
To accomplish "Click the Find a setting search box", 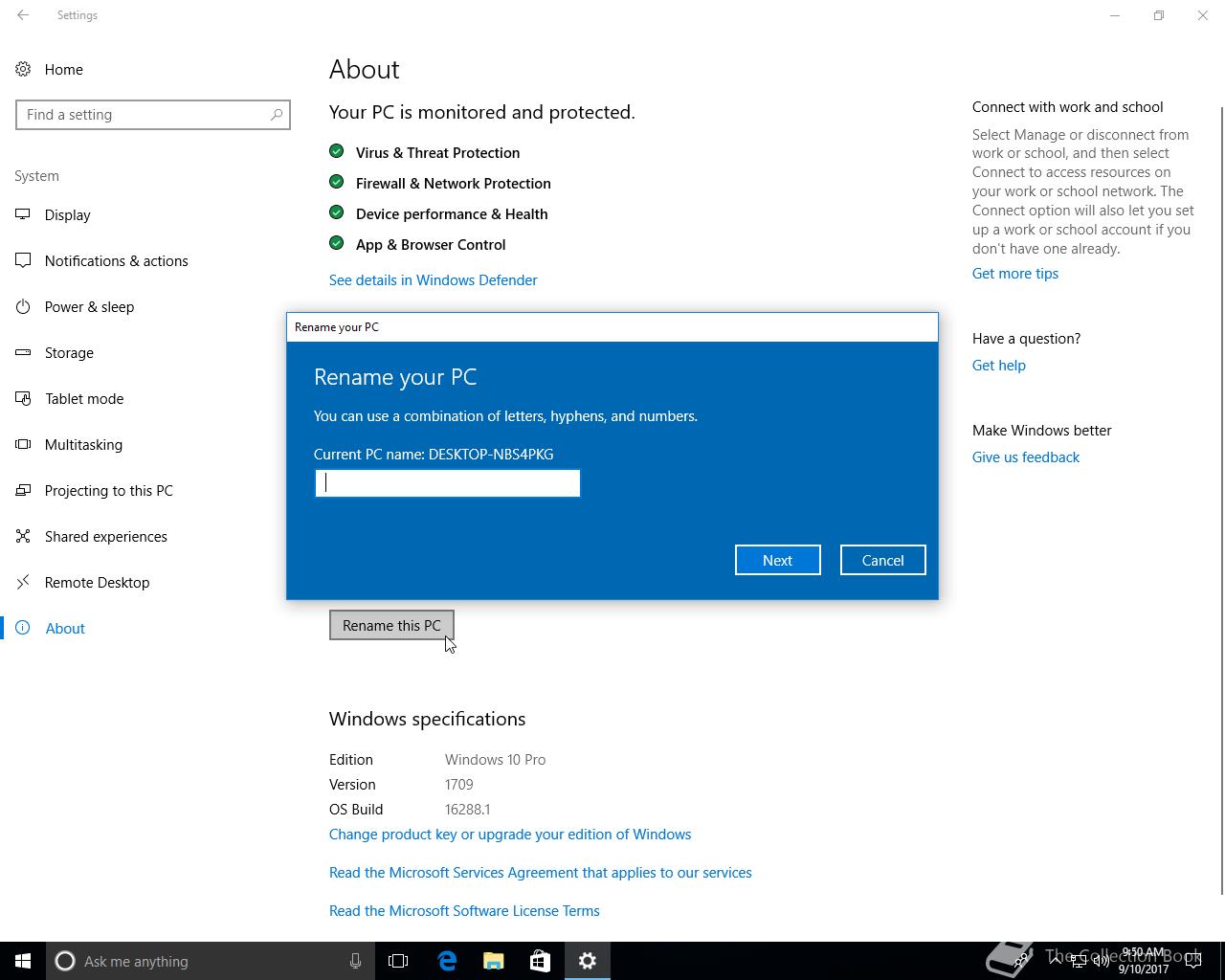I will pyautogui.click(x=153, y=115).
